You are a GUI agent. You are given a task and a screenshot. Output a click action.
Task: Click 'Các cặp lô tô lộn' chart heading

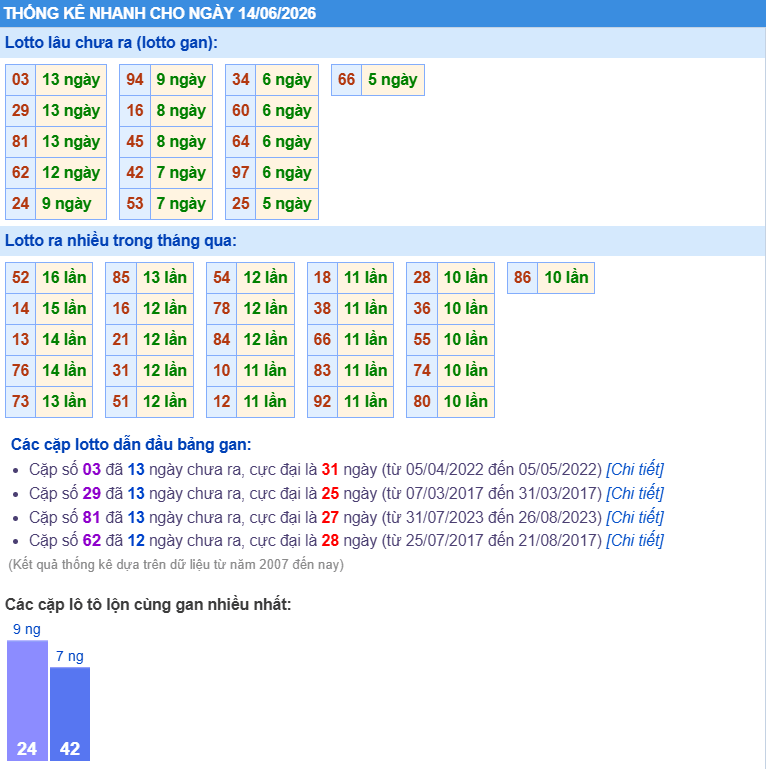point(148,604)
